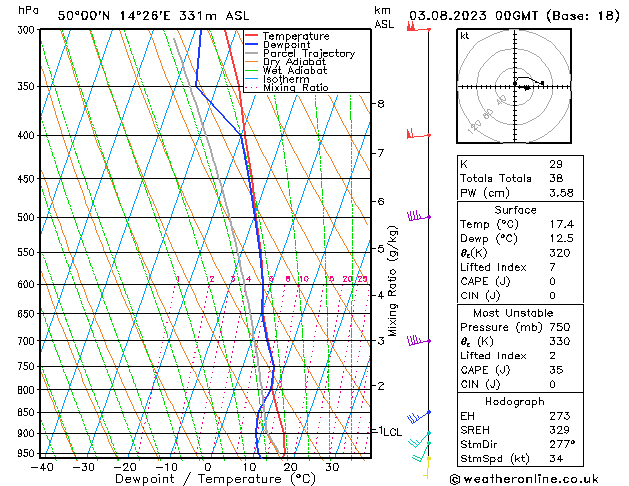Click the Dewpoint legend entry
Image resolution: width=629 pixels, height=486 pixels.
[286, 45]
